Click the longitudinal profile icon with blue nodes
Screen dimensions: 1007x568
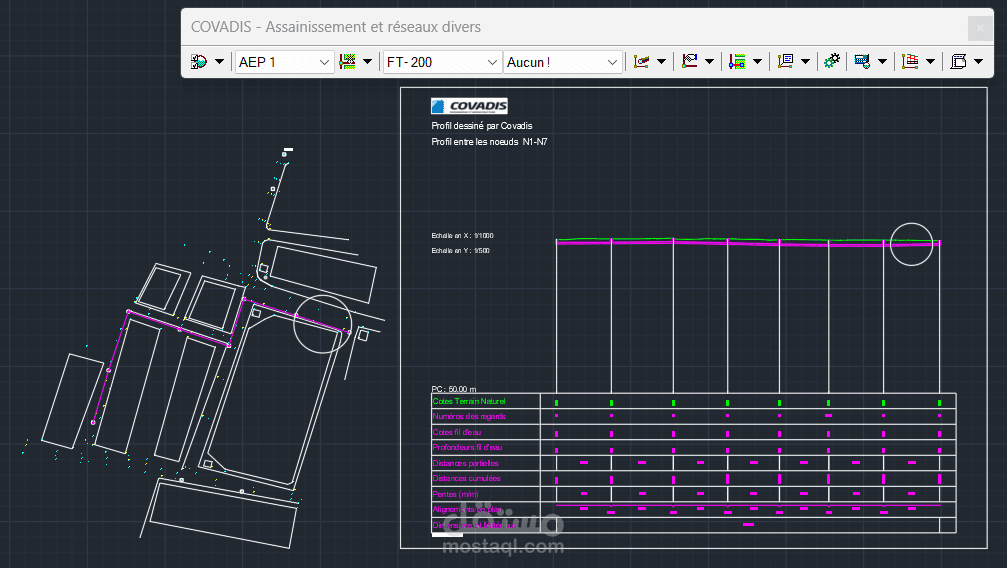737,62
